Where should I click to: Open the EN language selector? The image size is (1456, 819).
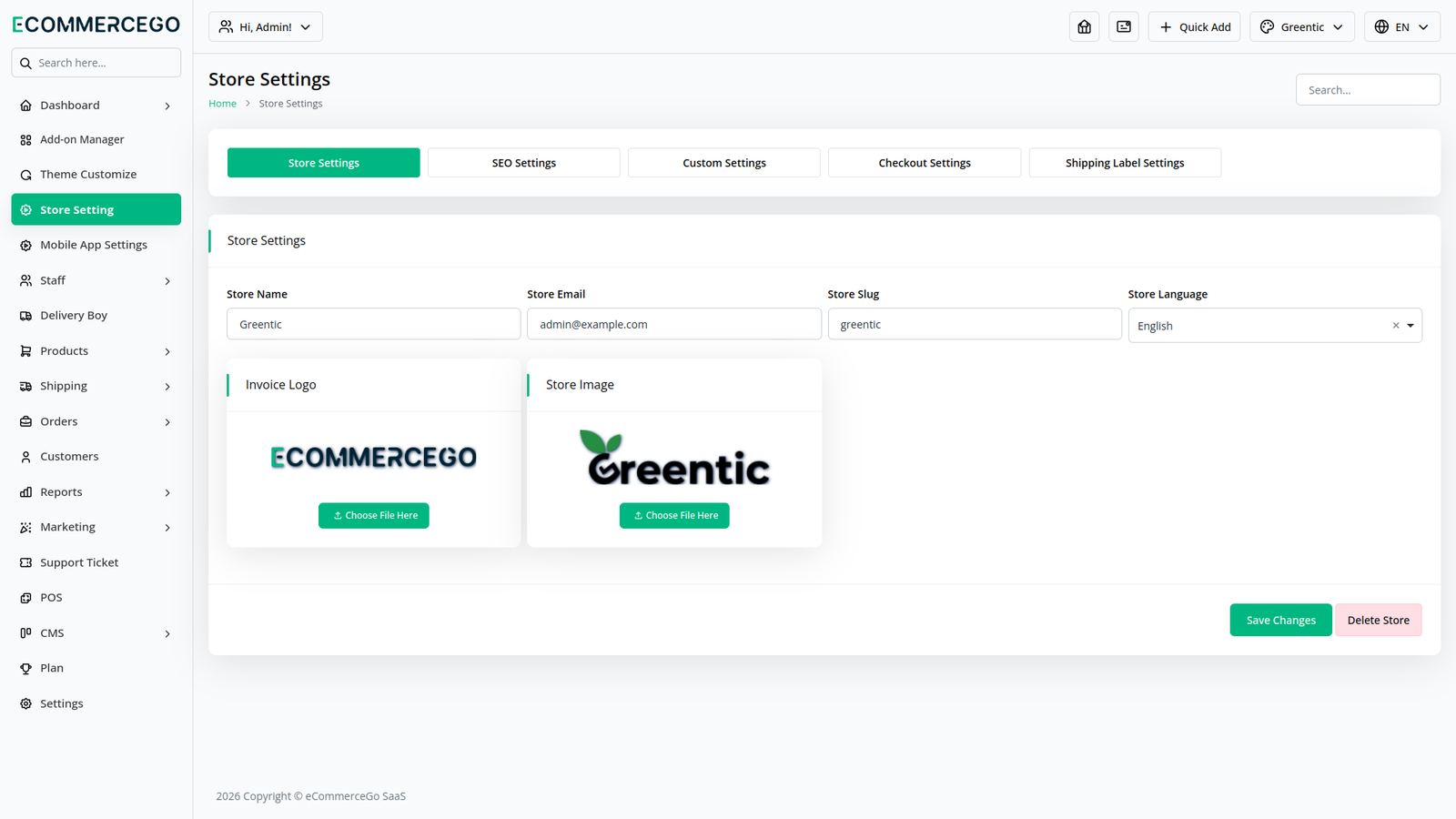pos(1401,27)
